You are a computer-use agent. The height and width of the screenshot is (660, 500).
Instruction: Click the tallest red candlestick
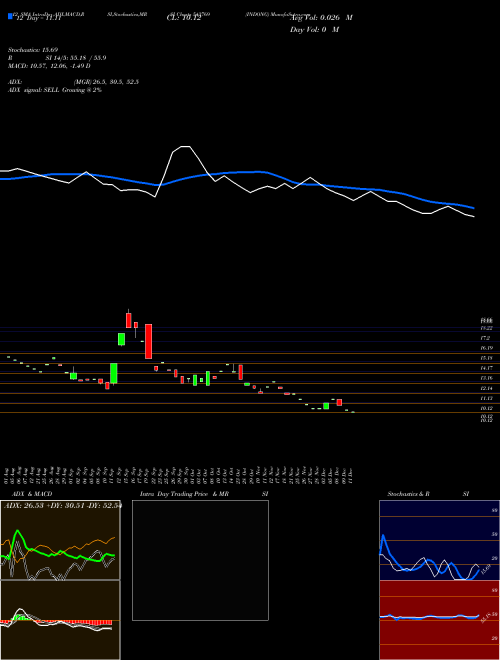tap(149, 341)
